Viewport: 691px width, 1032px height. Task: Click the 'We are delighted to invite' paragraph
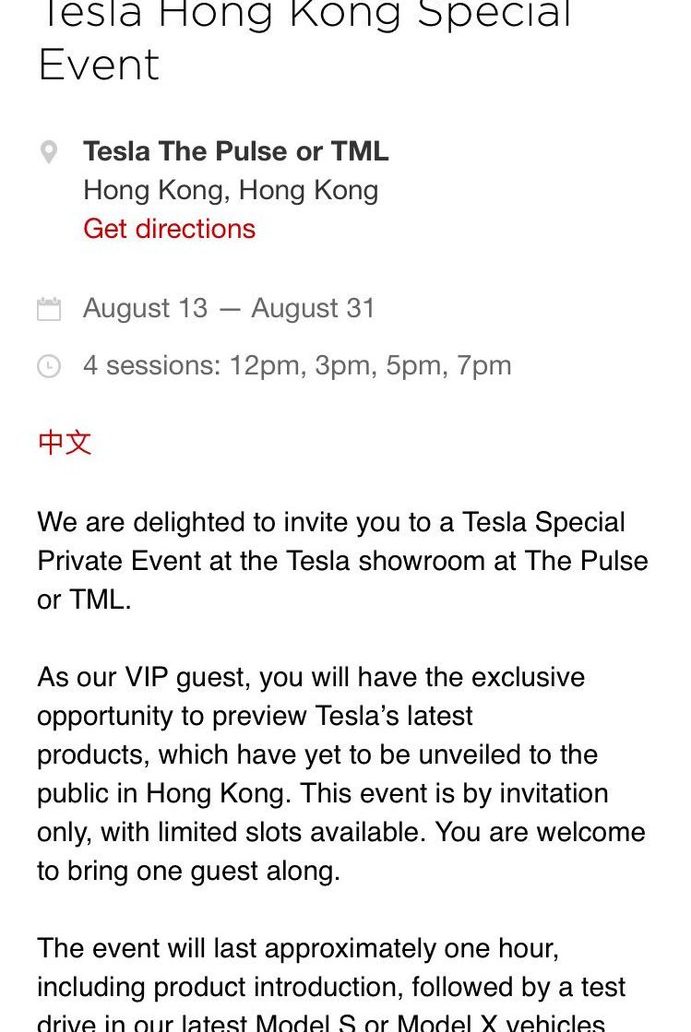point(343,561)
